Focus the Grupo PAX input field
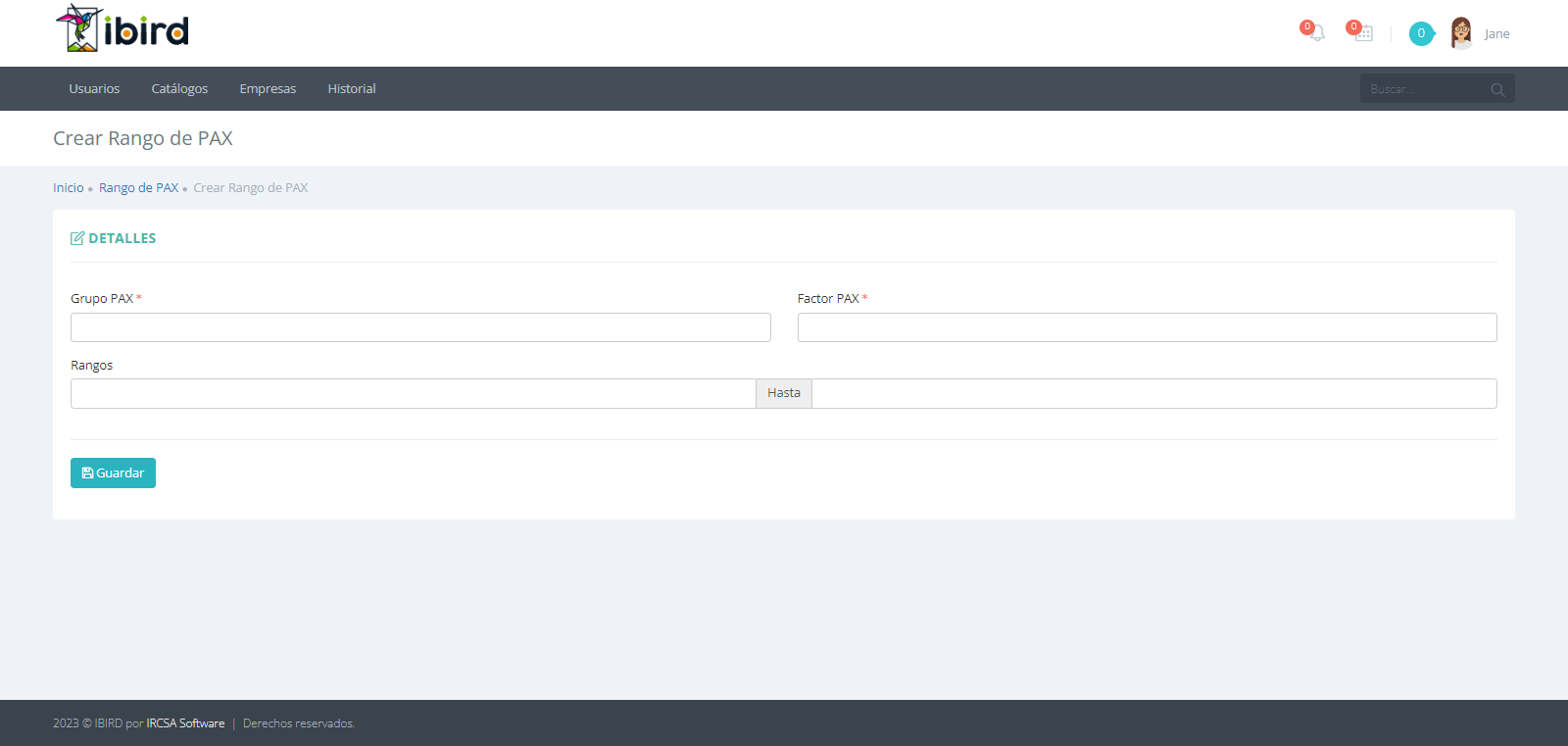 pyautogui.click(x=420, y=327)
